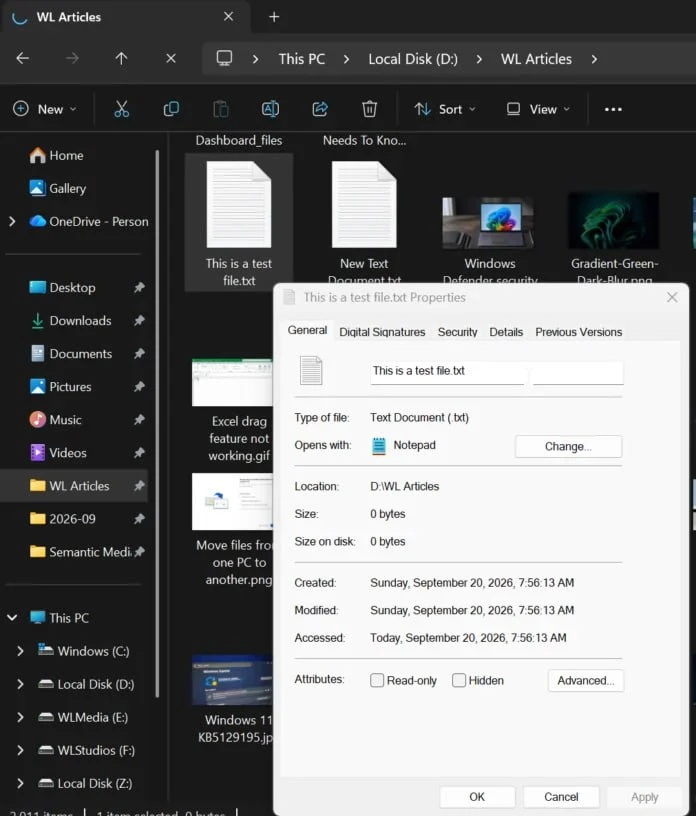Screen dimensions: 696x816
Task: Expand the WLStudios (F:) drive
Action: click(20, 750)
